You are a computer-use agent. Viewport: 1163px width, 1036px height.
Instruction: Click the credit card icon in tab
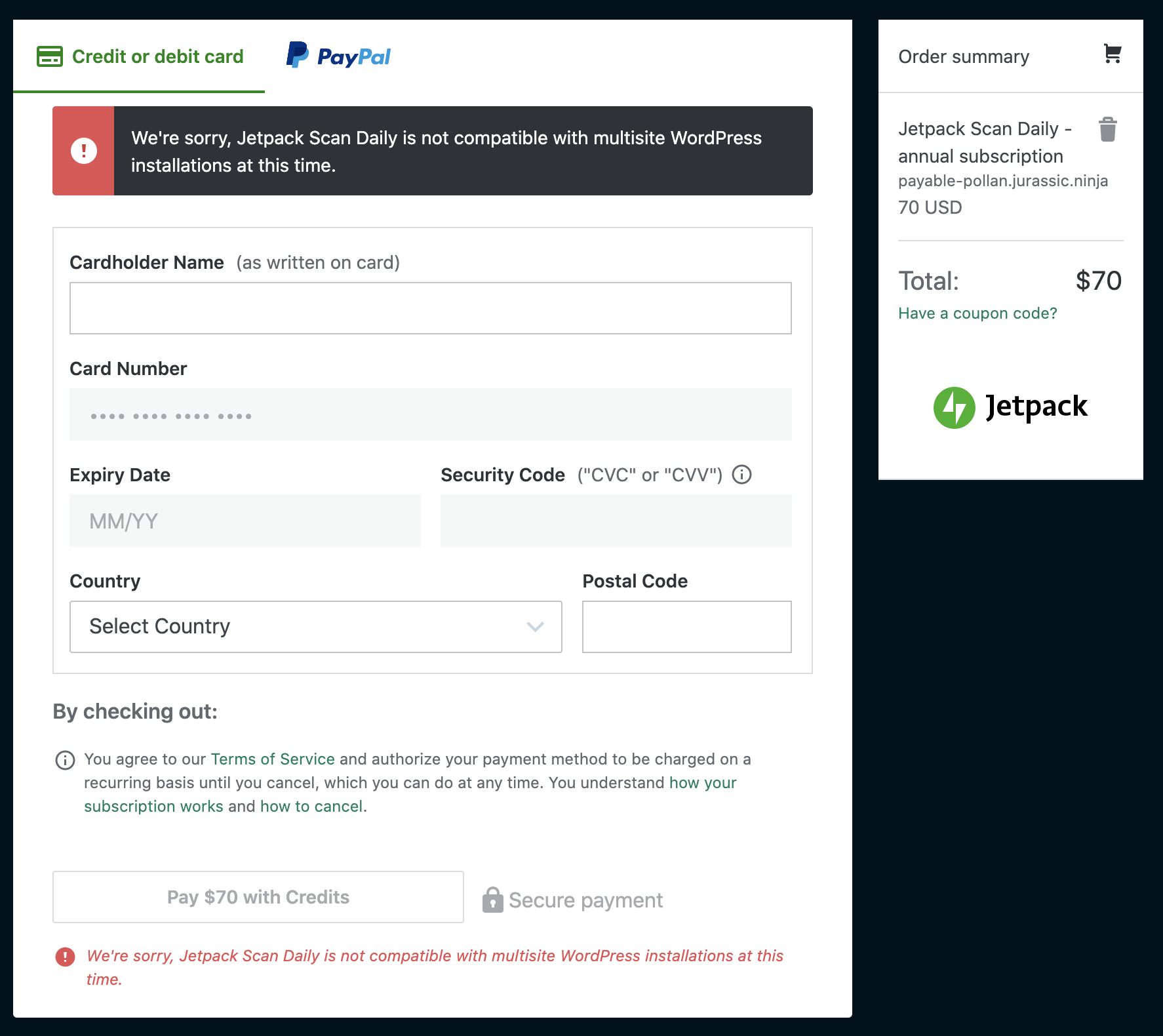tap(50, 56)
